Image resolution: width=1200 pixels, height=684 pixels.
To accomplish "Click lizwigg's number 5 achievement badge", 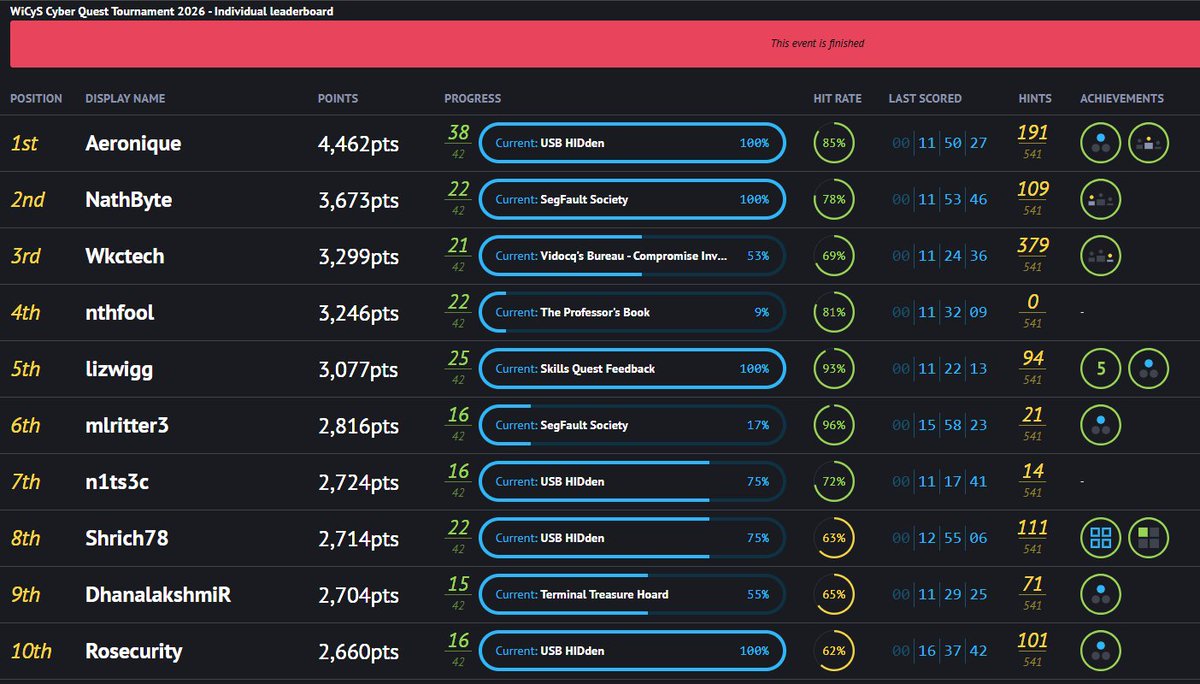I will (1101, 369).
